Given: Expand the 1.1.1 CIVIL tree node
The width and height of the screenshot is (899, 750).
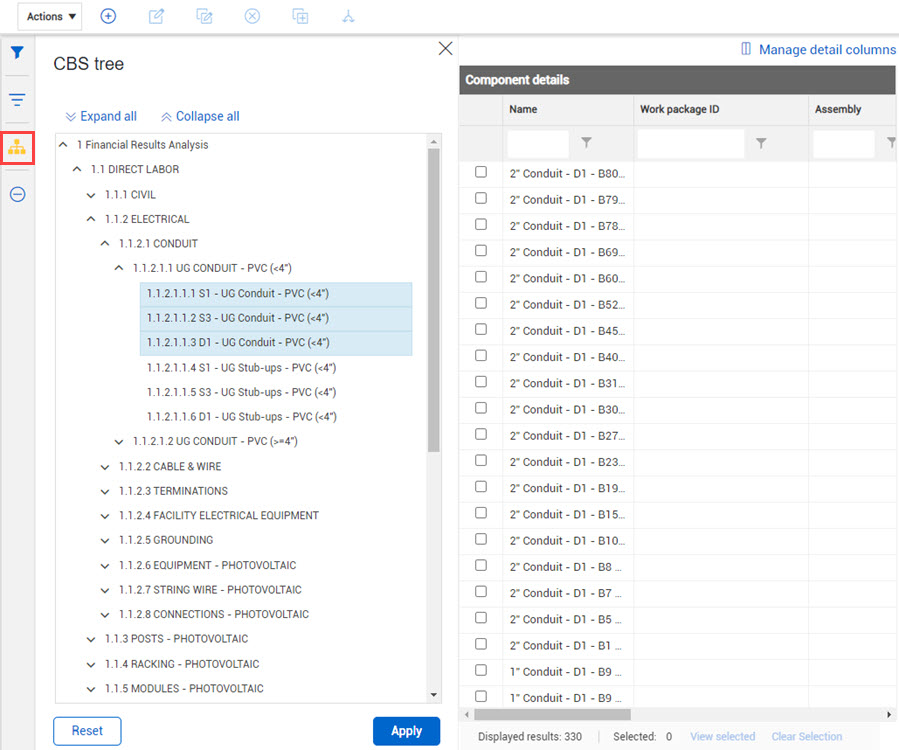Looking at the screenshot, I should (91, 194).
